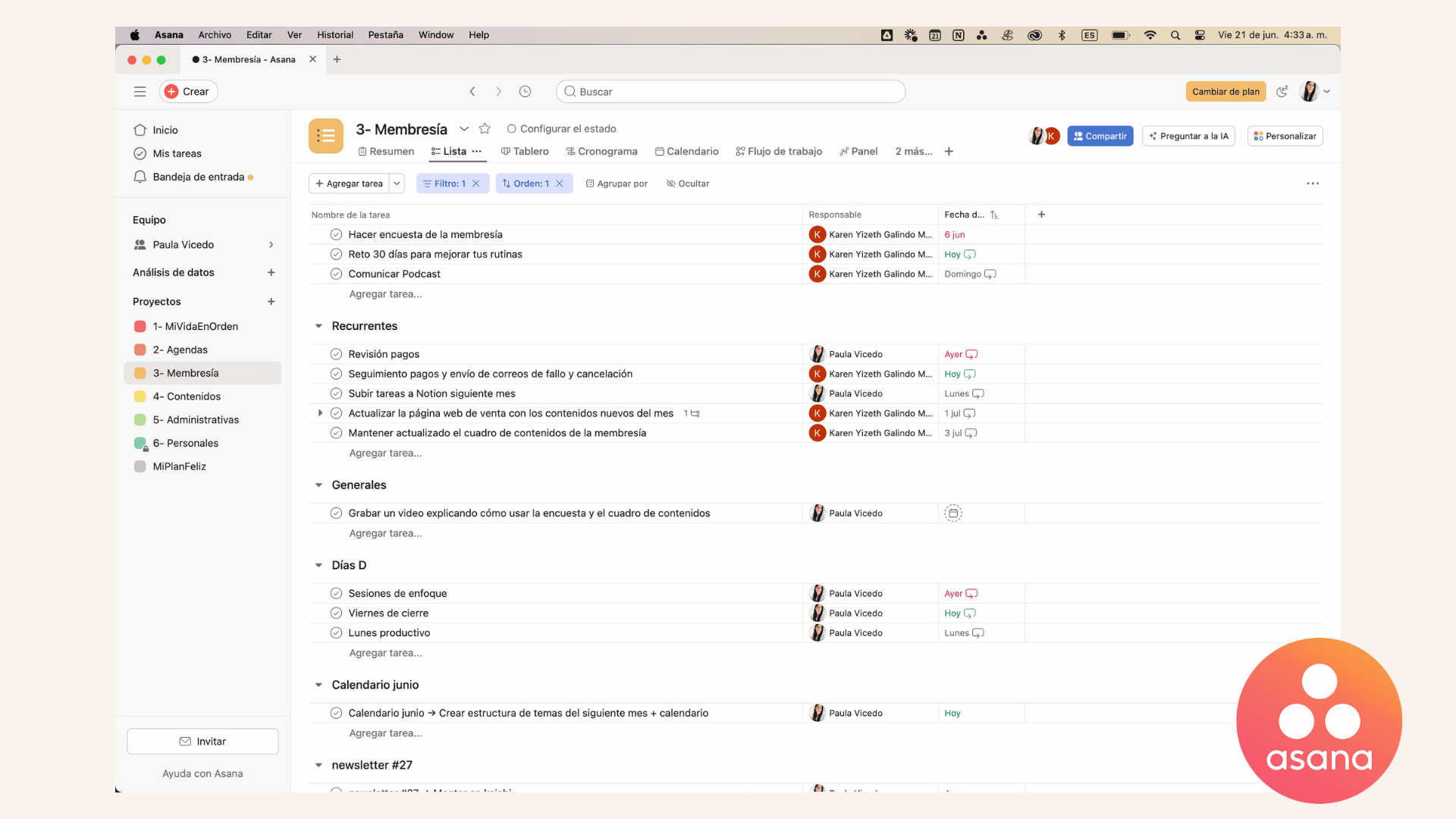Add a new project with Proyectos plus icon
This screenshot has width=1456, height=819.
click(271, 302)
